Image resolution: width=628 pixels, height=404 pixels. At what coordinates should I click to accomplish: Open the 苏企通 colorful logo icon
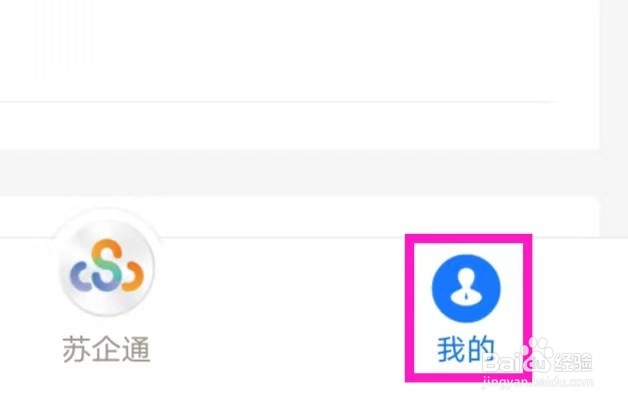107,266
